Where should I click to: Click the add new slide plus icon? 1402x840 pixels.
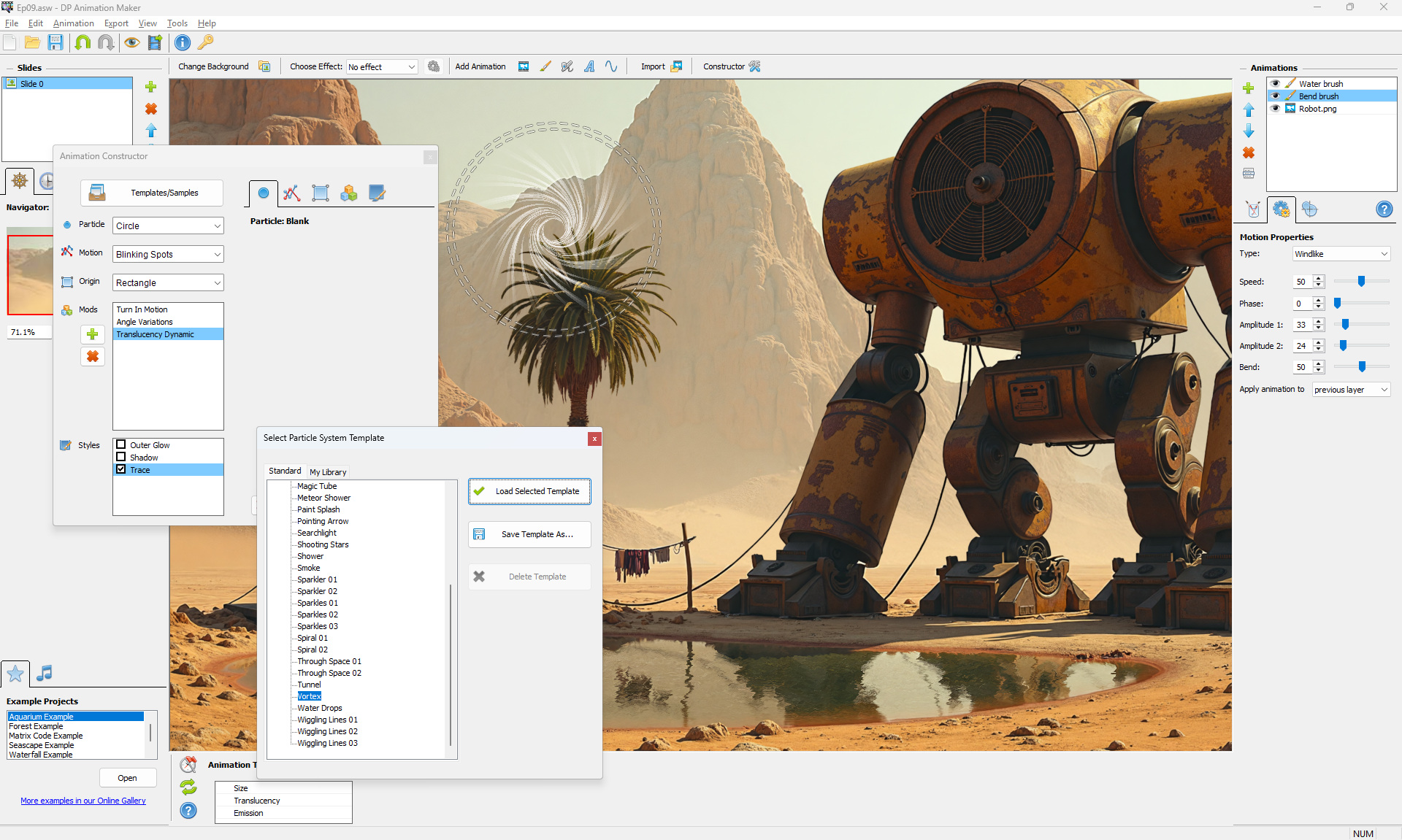point(151,87)
